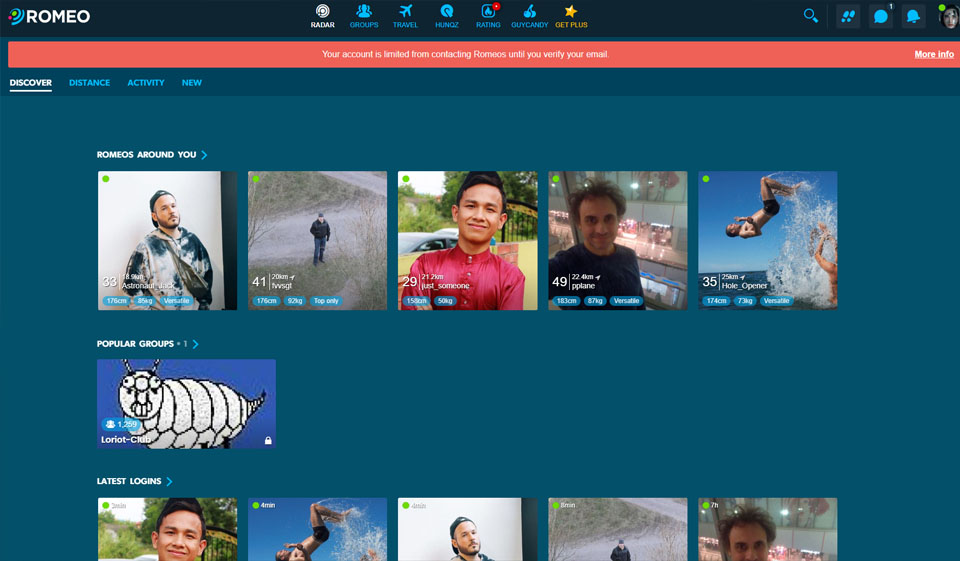Expand the Latest Logins section
960x561 pixels.
(x=169, y=481)
